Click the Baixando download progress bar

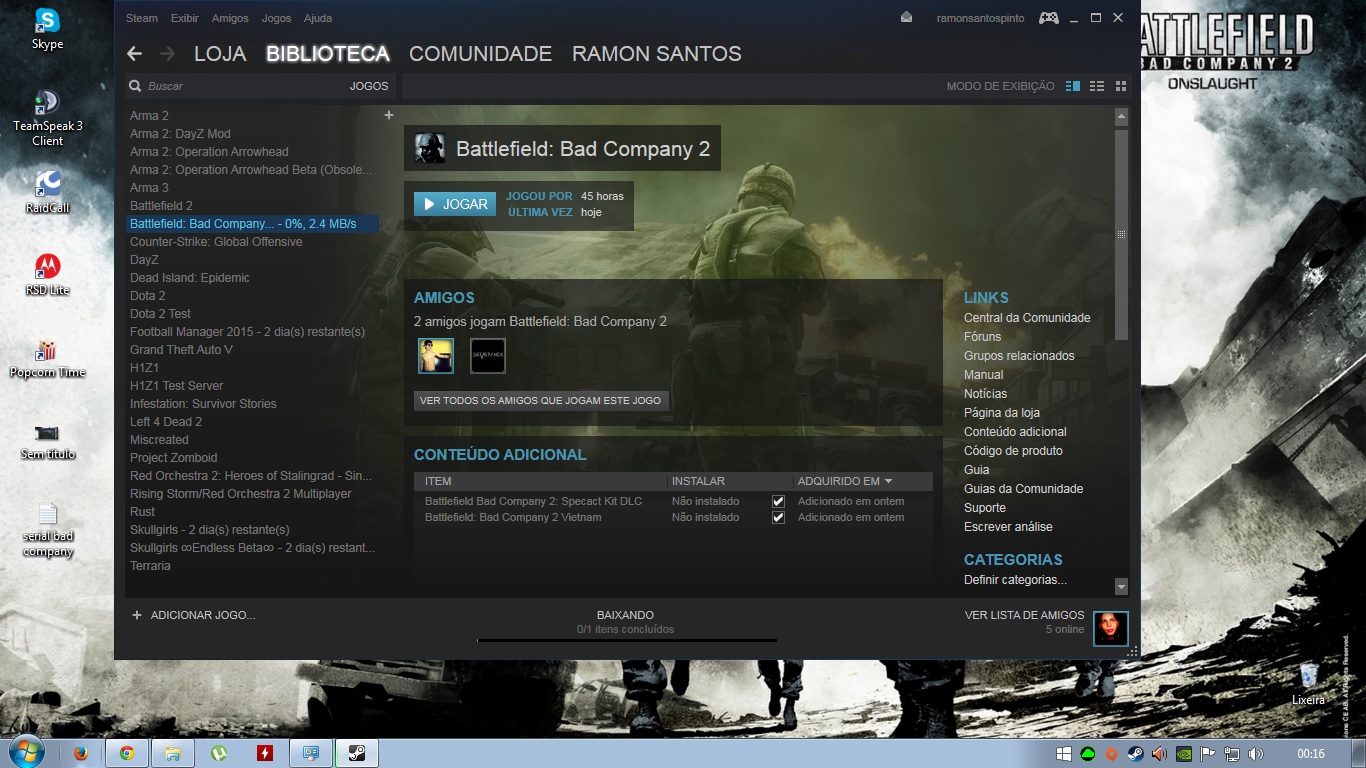click(x=626, y=639)
